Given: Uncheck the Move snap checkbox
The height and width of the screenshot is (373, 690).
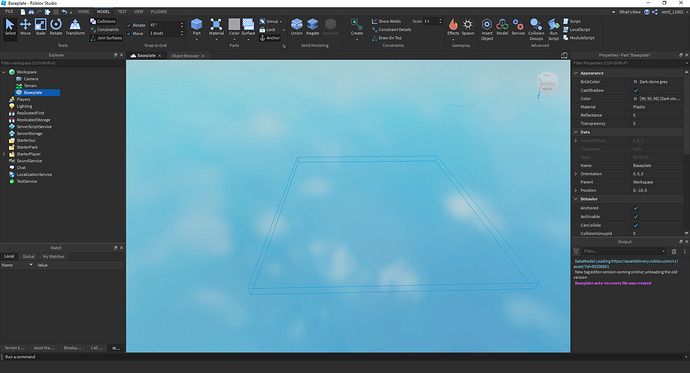Looking at the screenshot, I should click(x=129, y=33).
